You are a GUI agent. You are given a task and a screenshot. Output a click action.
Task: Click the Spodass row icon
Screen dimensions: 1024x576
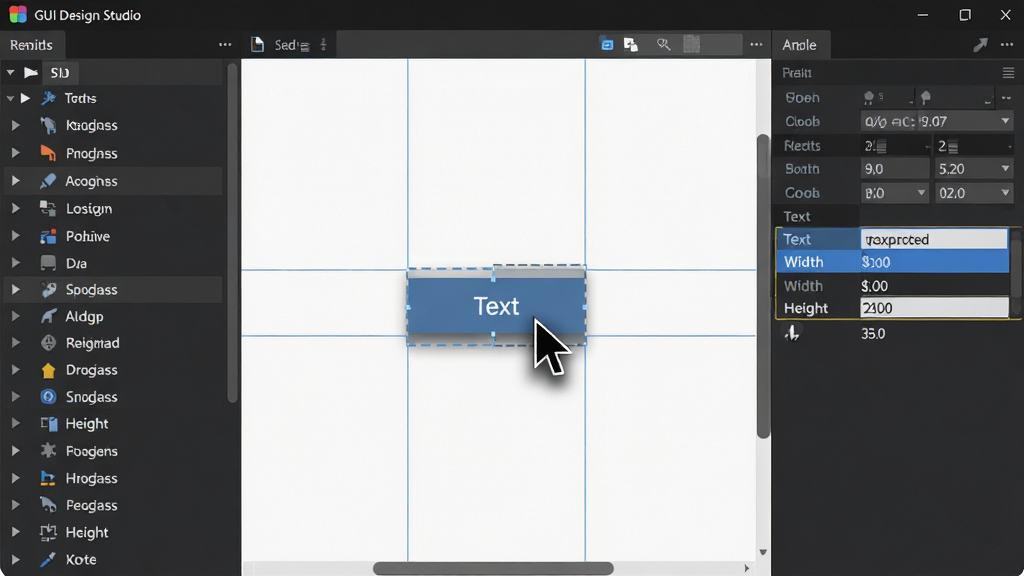(x=48, y=289)
